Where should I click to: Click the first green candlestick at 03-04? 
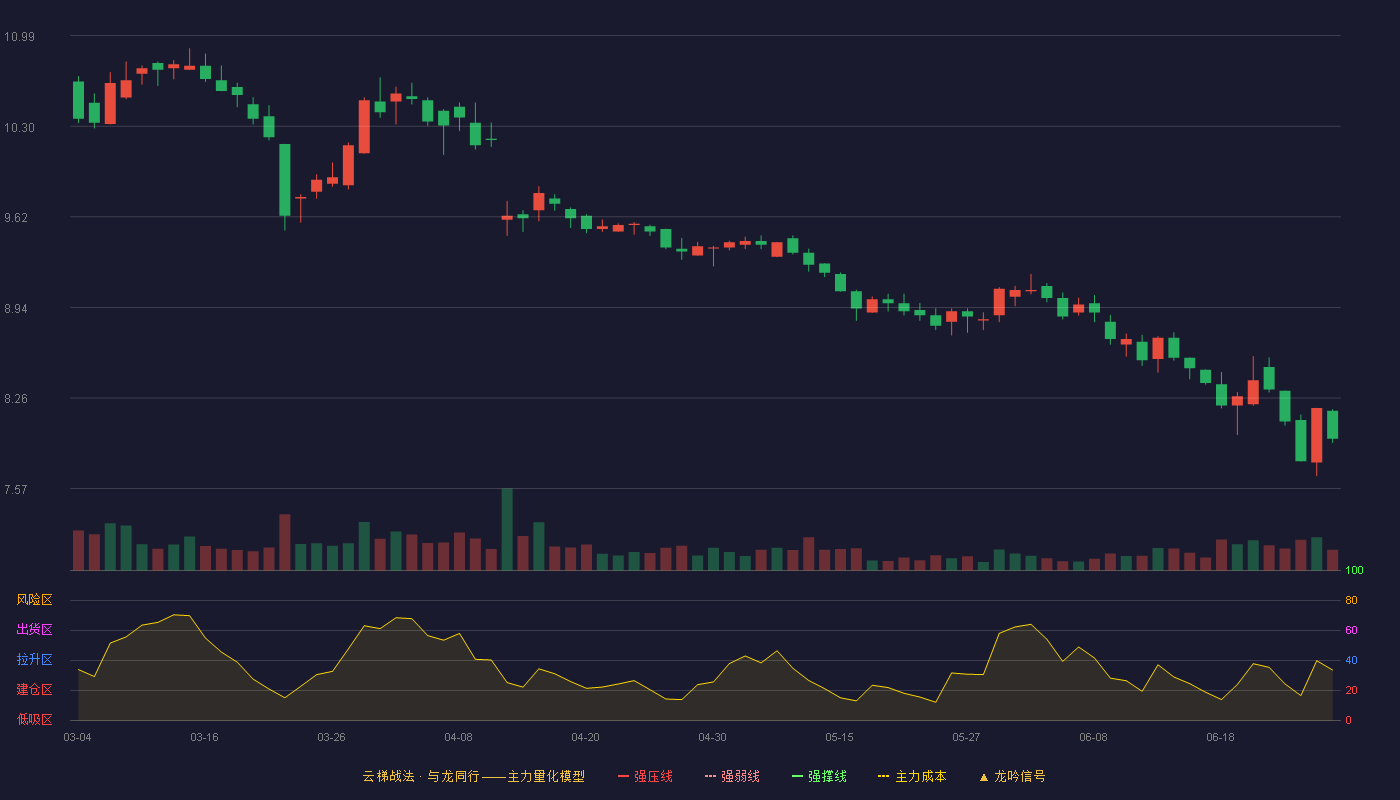click(x=78, y=100)
